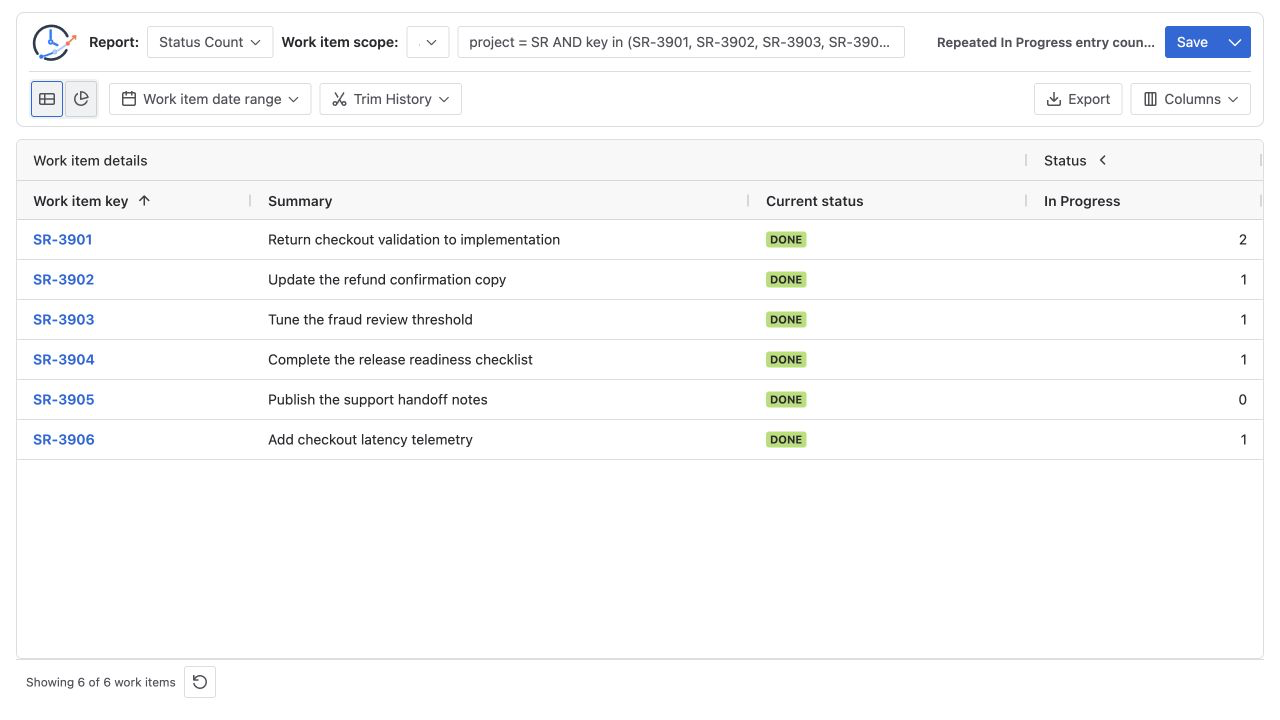The height and width of the screenshot is (720, 1280).
Task: Open the Columns chooser
Action: tap(1191, 99)
